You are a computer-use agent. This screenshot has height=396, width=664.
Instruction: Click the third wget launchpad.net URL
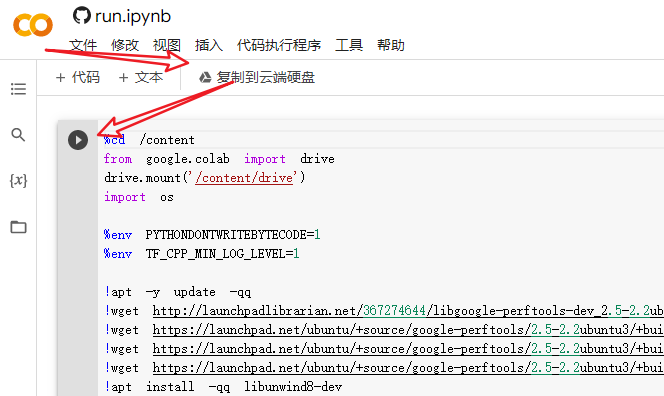point(408,349)
